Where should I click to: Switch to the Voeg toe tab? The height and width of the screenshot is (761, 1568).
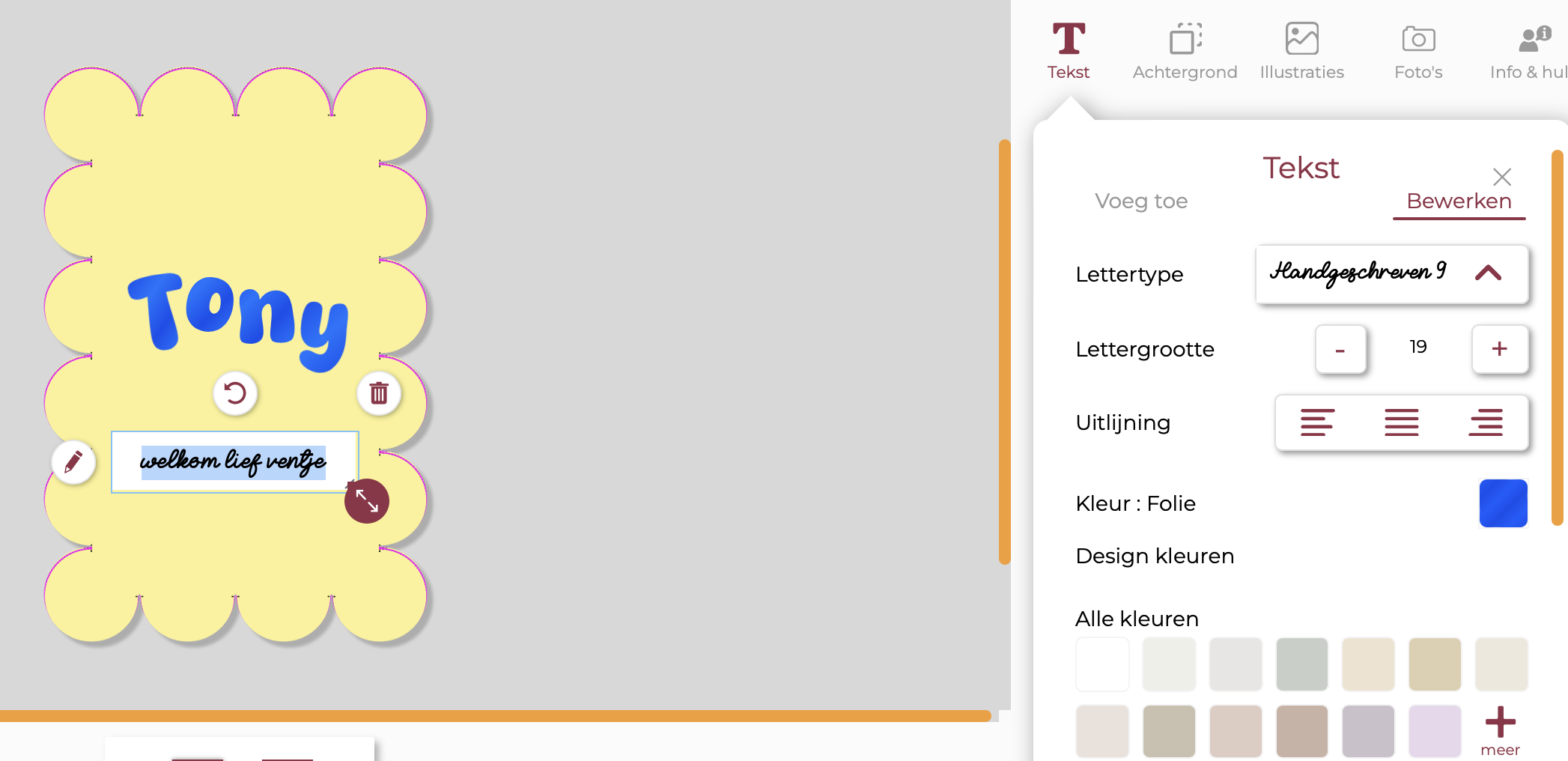tap(1140, 201)
